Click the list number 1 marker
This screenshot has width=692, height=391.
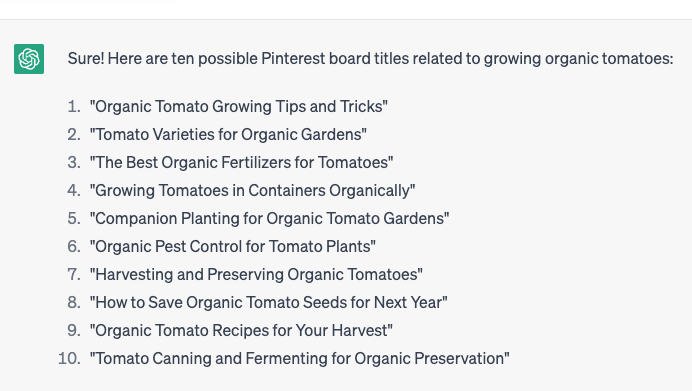(74, 106)
